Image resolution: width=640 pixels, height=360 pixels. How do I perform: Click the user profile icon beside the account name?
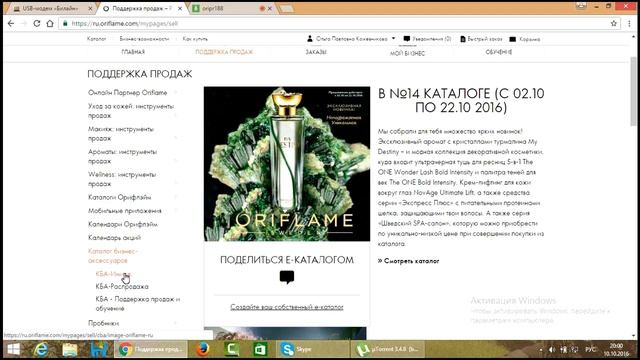pos(310,39)
